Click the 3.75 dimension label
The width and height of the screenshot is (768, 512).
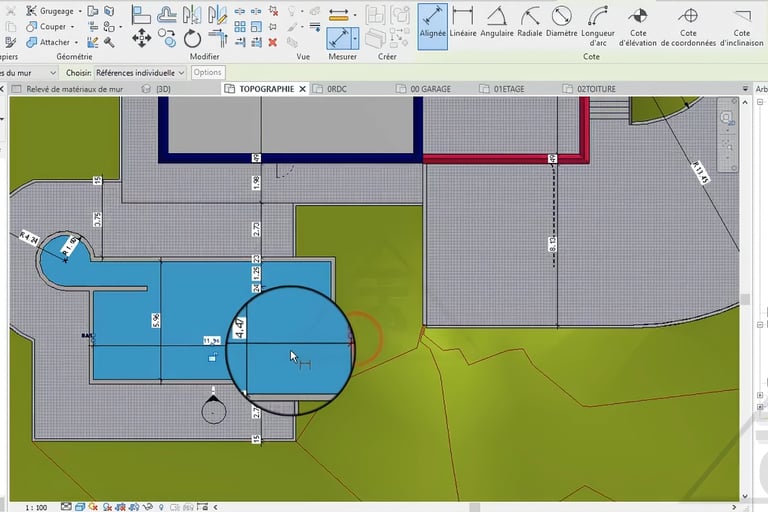point(97,219)
